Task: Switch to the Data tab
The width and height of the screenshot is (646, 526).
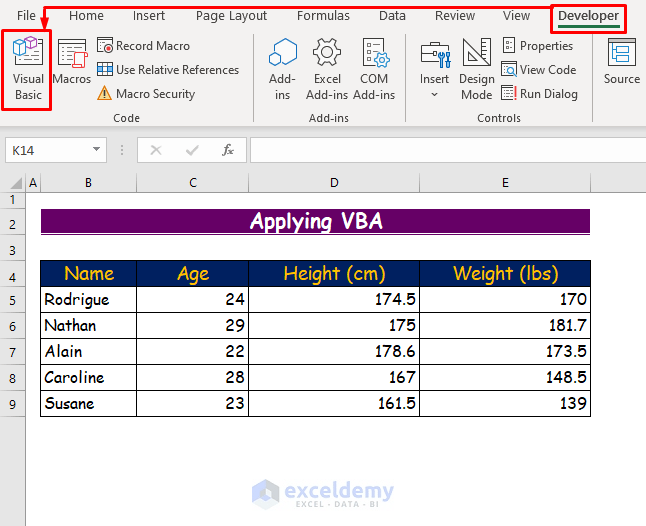Action: point(392,16)
